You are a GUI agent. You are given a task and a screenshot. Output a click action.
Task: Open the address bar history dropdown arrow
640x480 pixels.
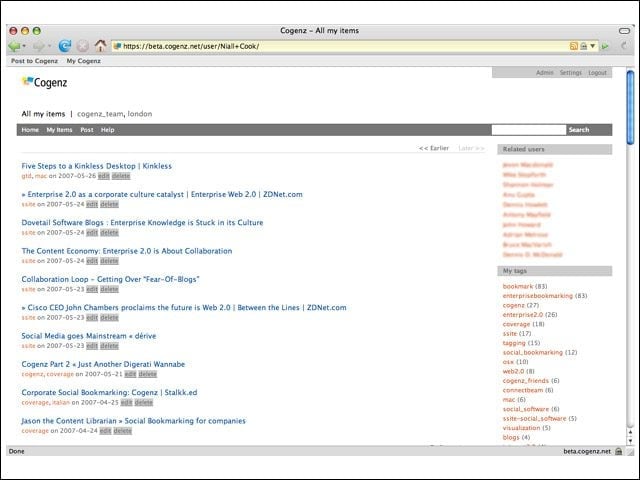[593, 46]
